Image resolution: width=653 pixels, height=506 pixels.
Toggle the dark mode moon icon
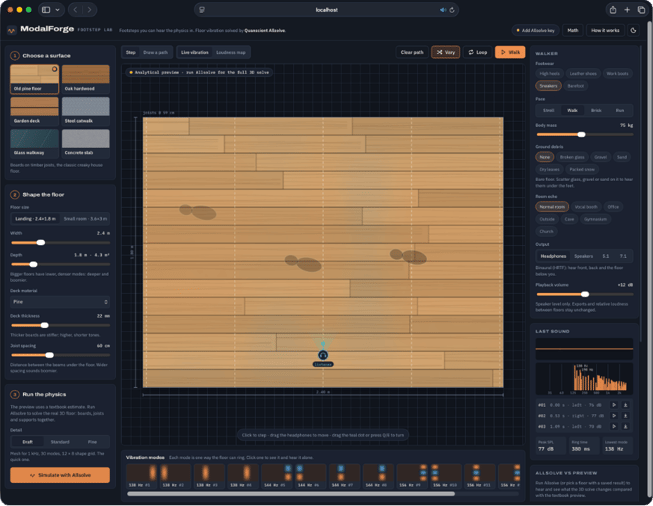point(633,30)
